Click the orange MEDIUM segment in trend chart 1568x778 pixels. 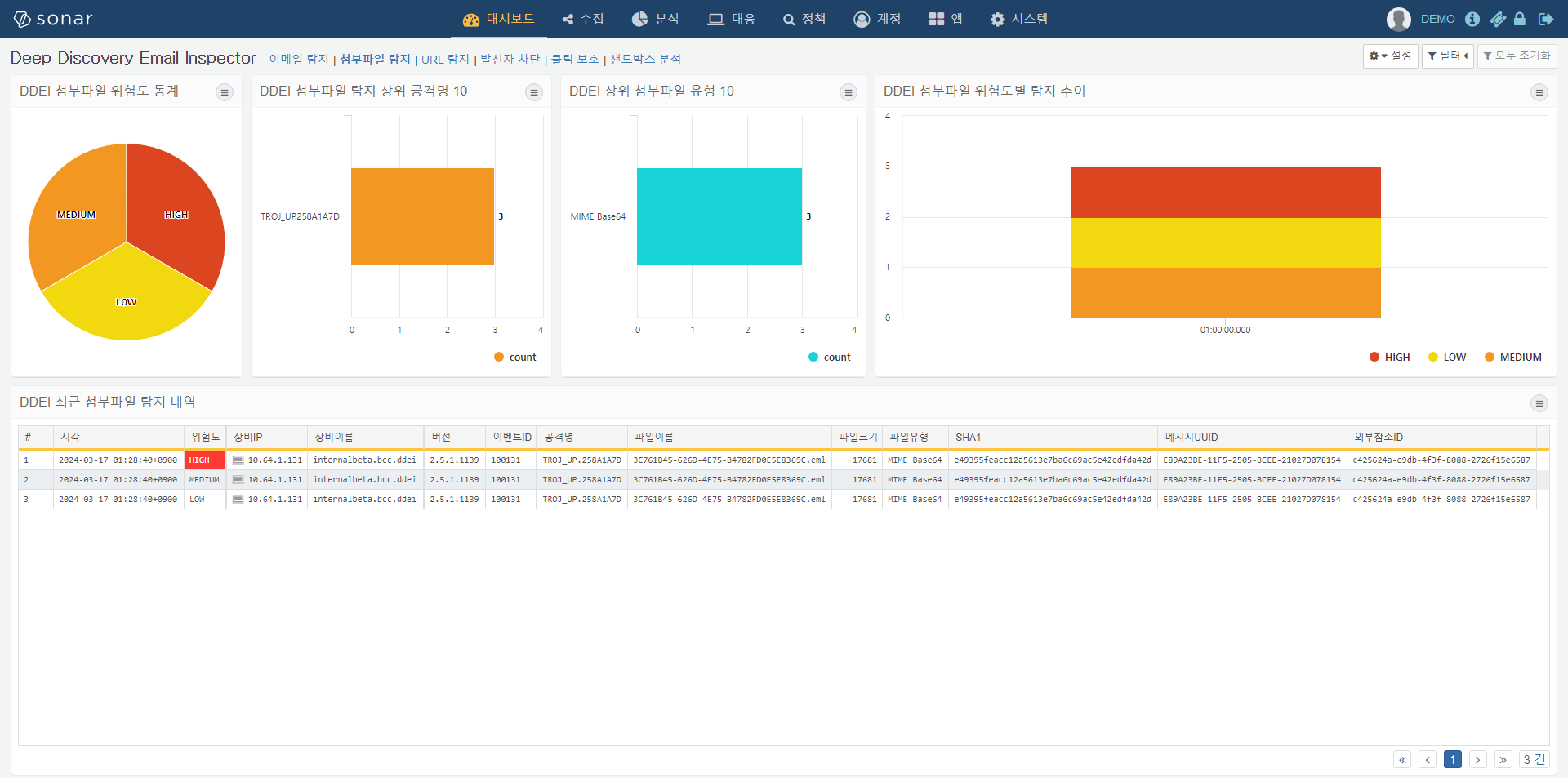click(1225, 293)
